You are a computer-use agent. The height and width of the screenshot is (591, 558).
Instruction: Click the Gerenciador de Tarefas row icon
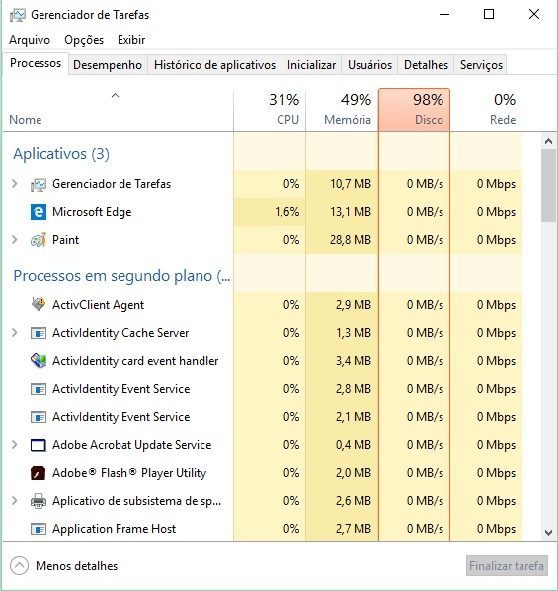[x=38, y=184]
